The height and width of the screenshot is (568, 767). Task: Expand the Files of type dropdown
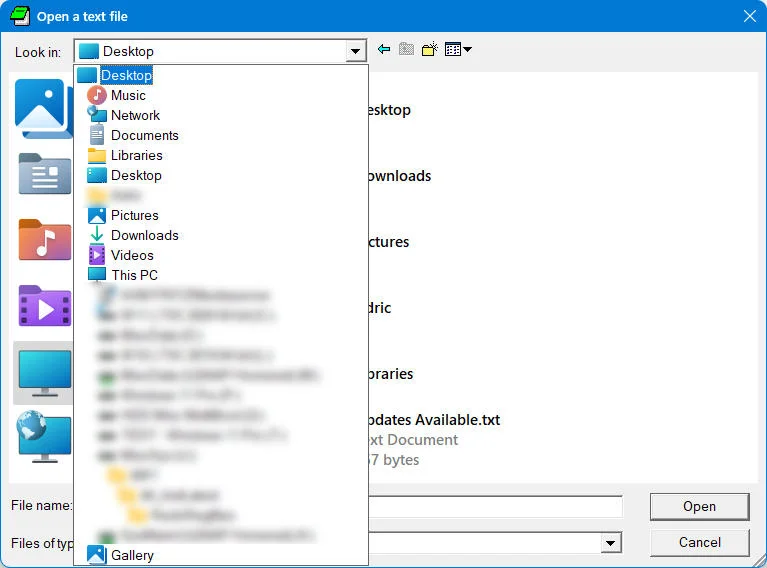coord(610,543)
